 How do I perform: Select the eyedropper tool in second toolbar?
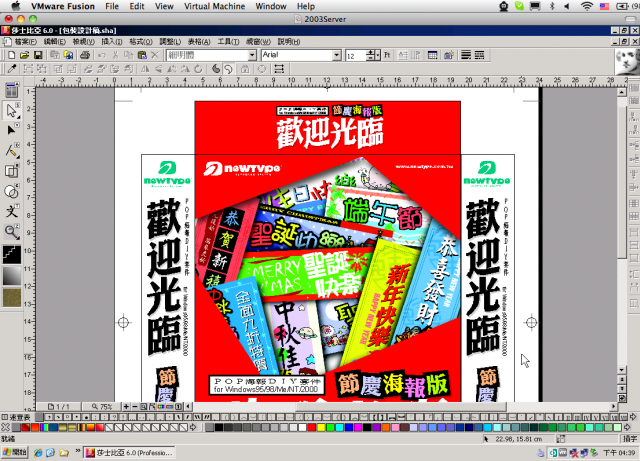click(x=12, y=69)
